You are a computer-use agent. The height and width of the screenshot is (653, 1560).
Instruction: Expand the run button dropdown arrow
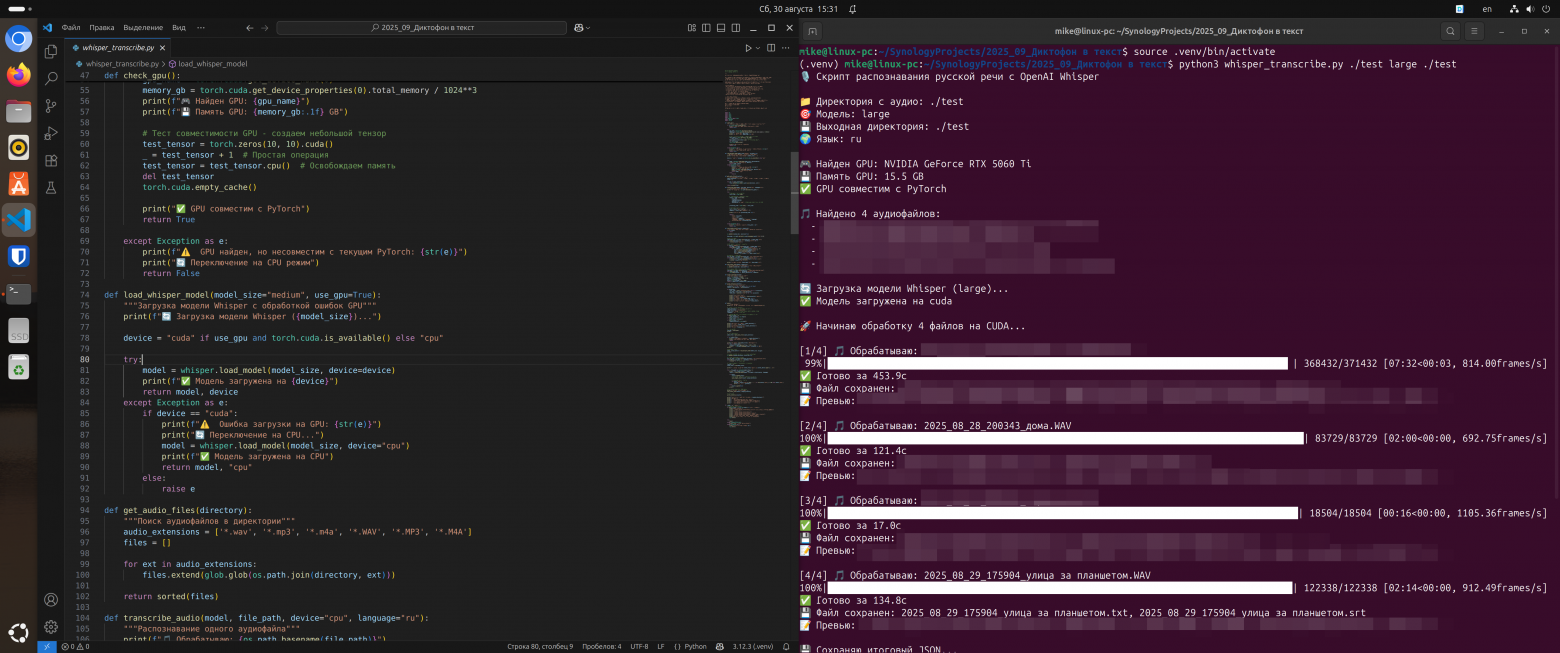(x=757, y=47)
